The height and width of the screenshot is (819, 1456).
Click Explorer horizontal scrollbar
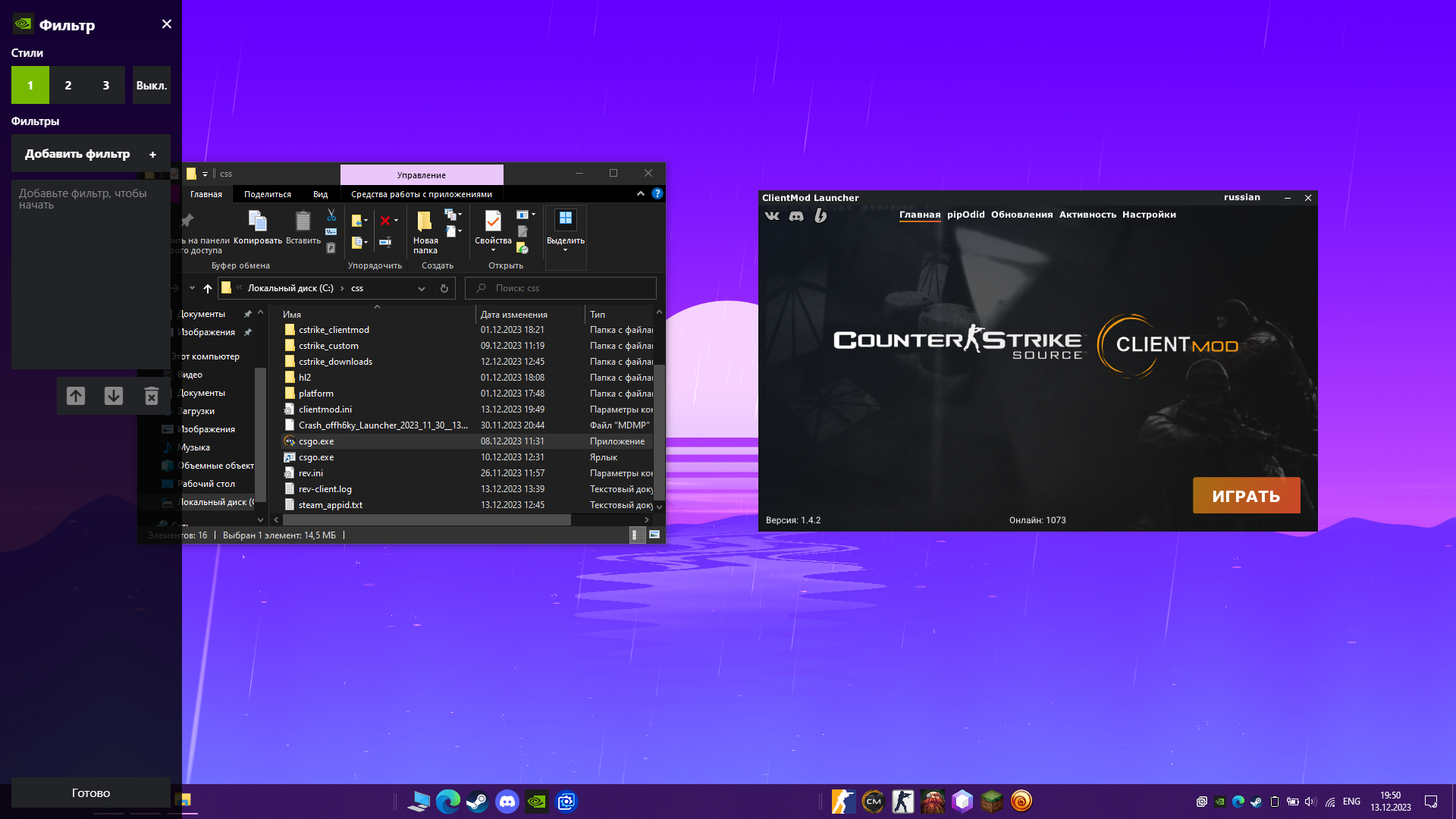427,519
